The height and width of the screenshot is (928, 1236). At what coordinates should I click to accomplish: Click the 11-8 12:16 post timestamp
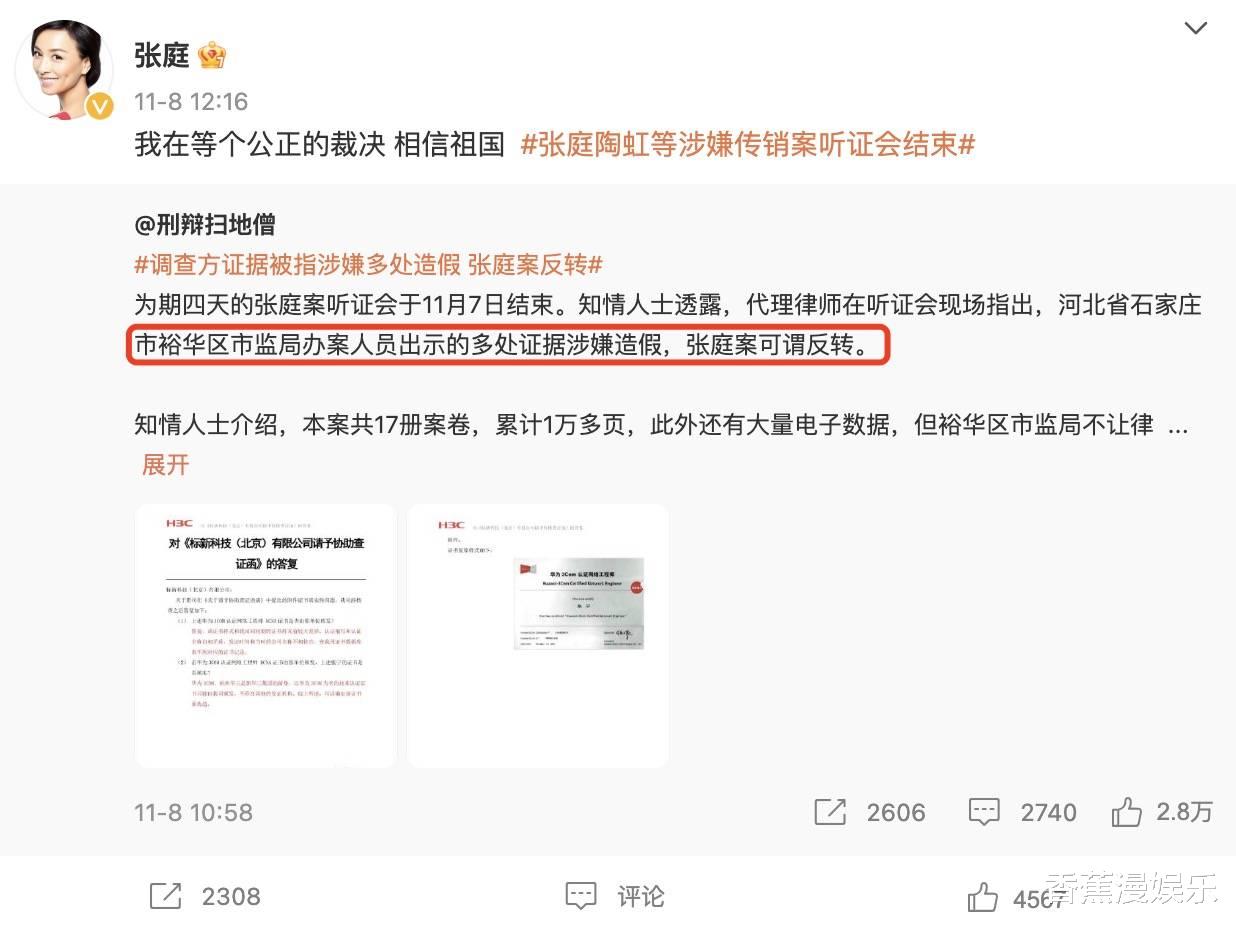click(191, 102)
